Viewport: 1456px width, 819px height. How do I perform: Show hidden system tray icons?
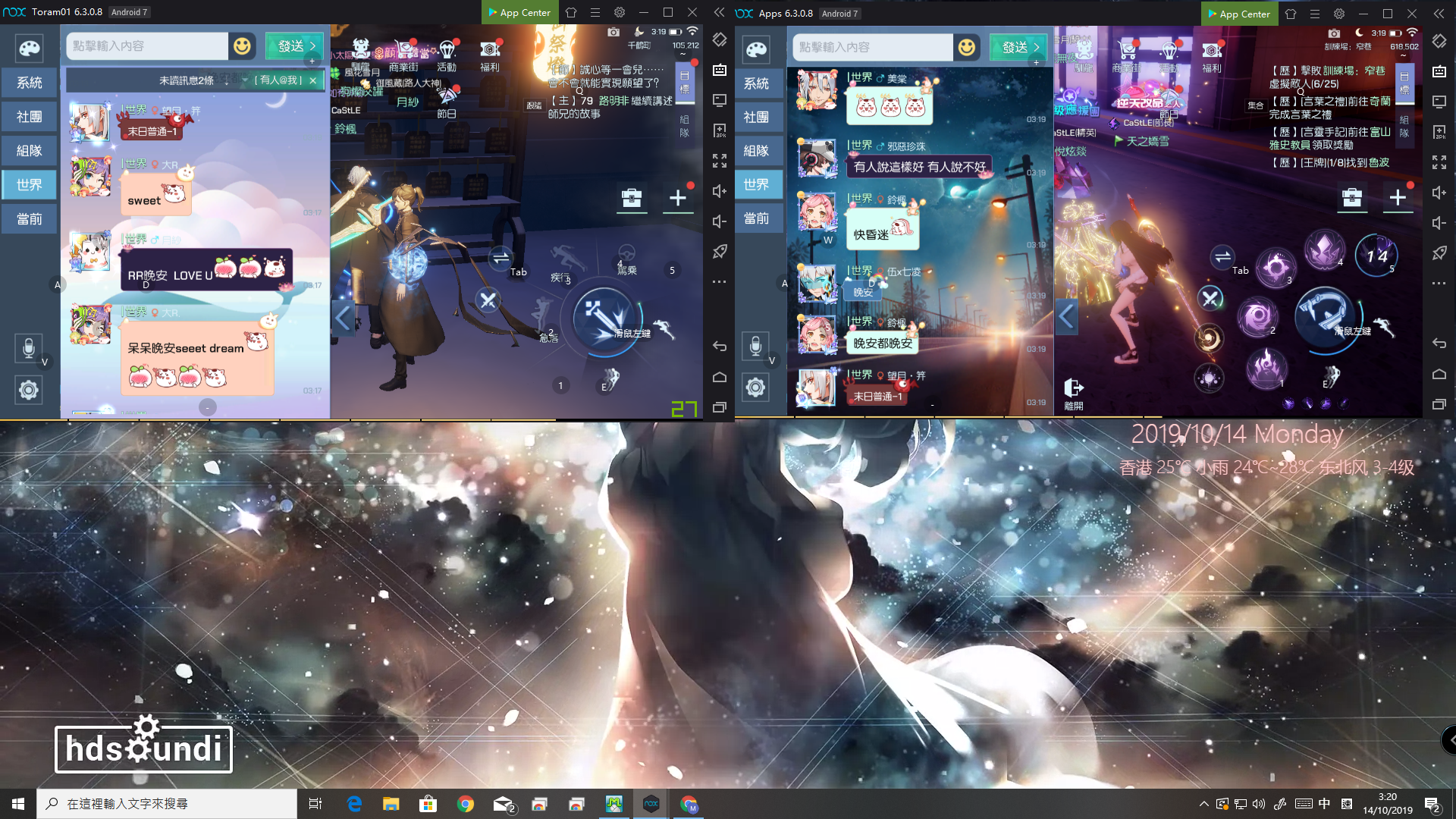1203,804
